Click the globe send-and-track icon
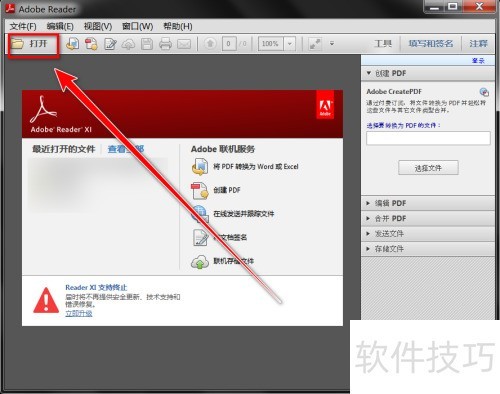500x394 pixels. [x=199, y=214]
